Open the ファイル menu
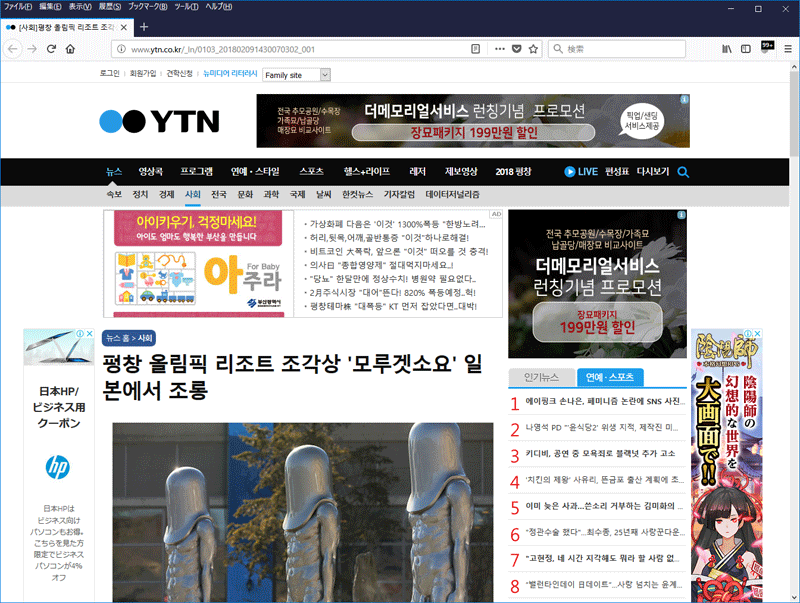This screenshot has width=800, height=603. (x=18, y=7)
